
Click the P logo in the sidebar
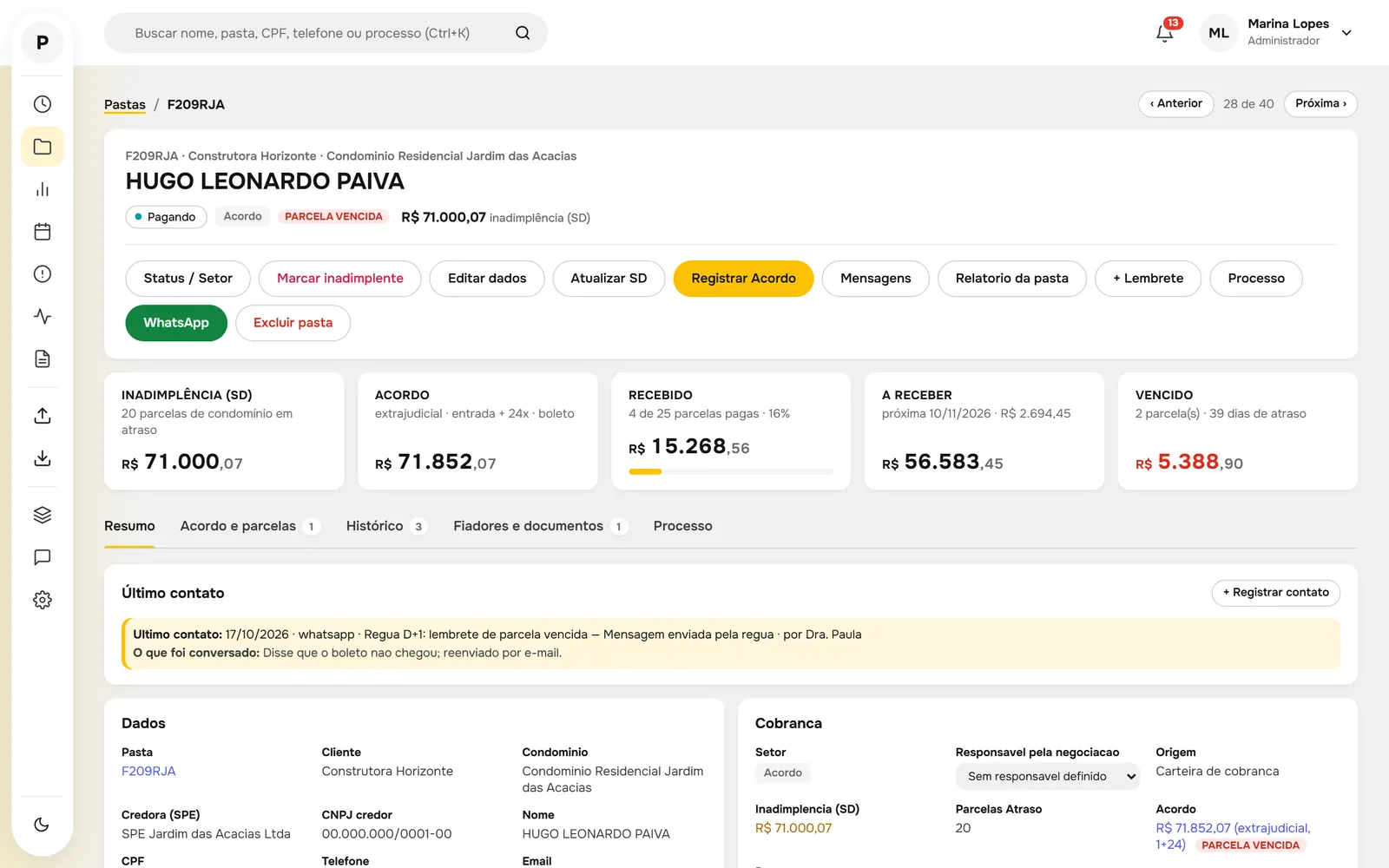coord(42,43)
